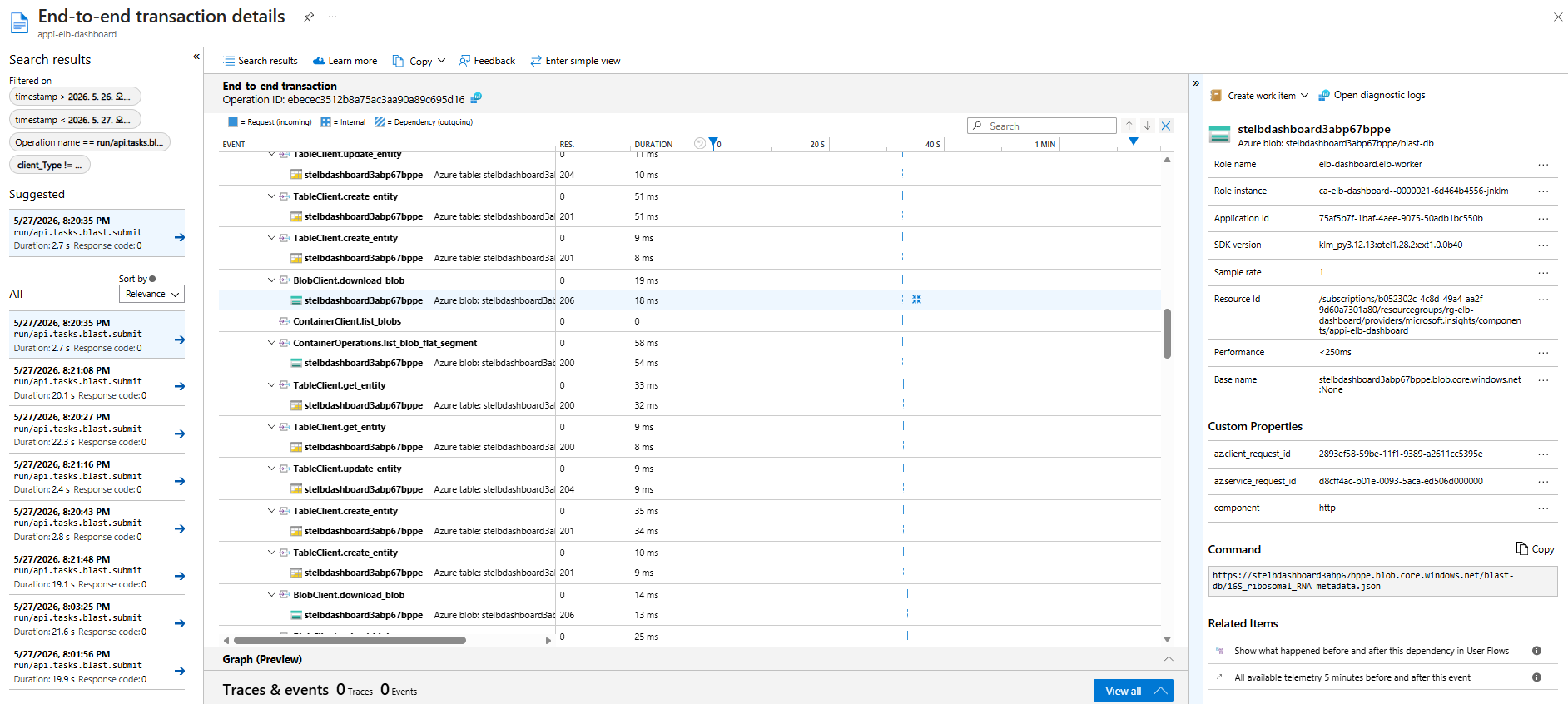The width and height of the screenshot is (1568, 704).
Task: Open Application Id row options ellipsis
Action: 1543,219
